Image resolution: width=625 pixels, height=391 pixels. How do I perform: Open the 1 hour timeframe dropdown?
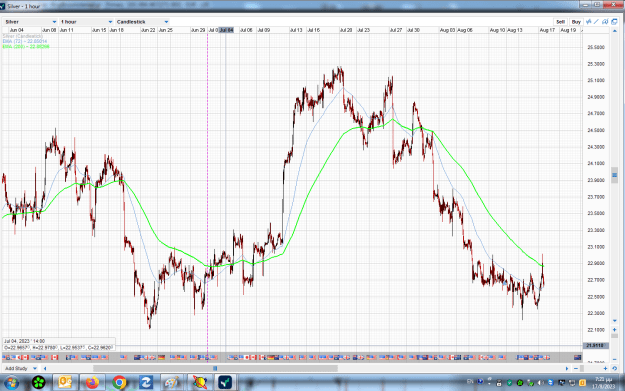point(86,22)
